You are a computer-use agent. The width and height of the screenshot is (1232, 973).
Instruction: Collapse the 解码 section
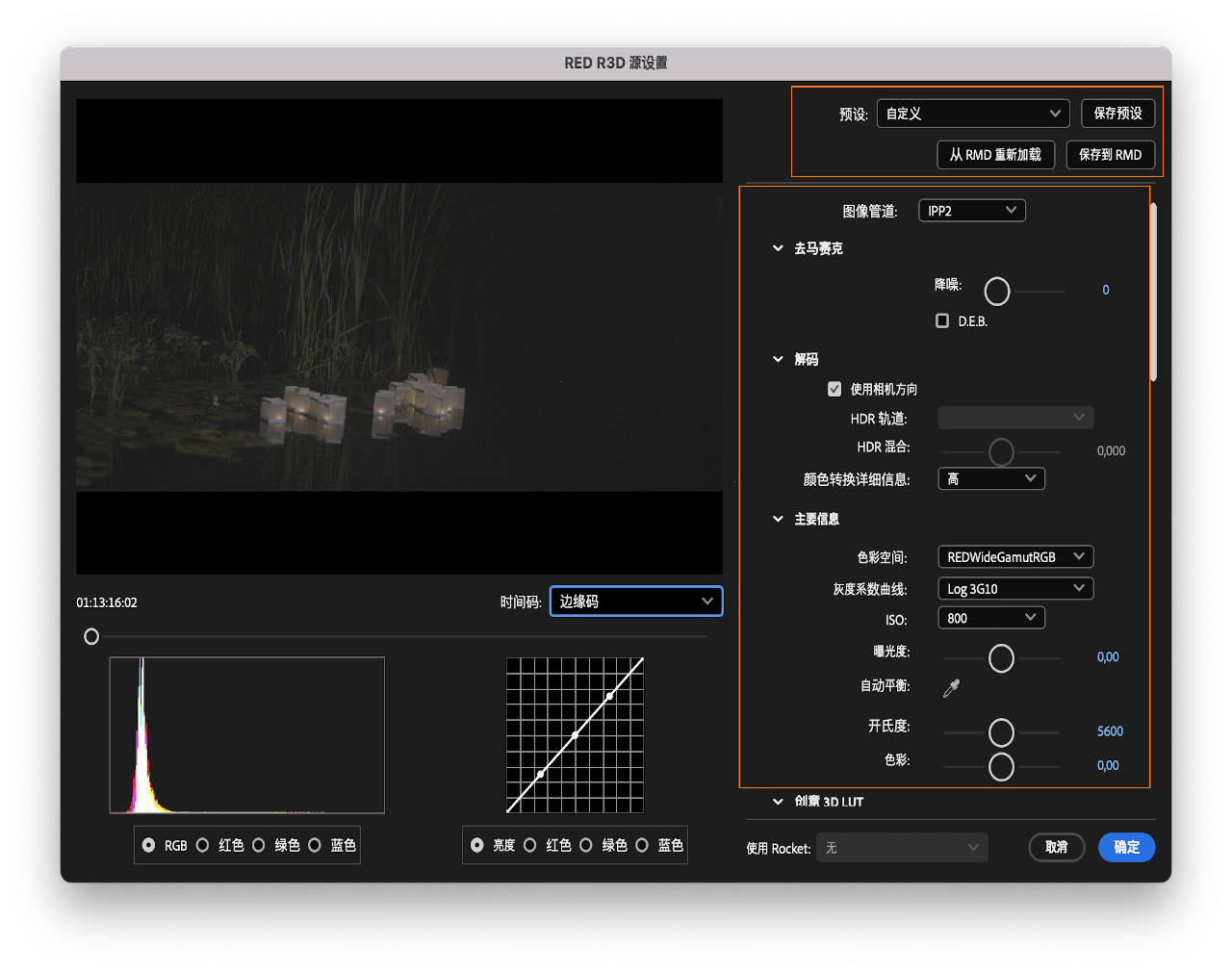coord(778,359)
